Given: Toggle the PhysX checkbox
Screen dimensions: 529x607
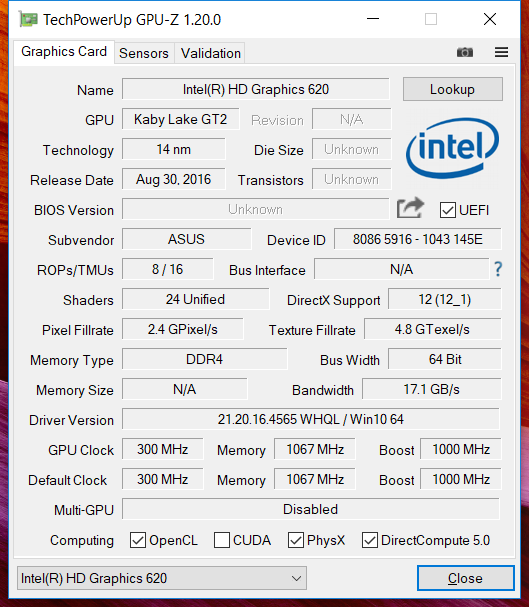Looking at the screenshot, I should [296, 540].
